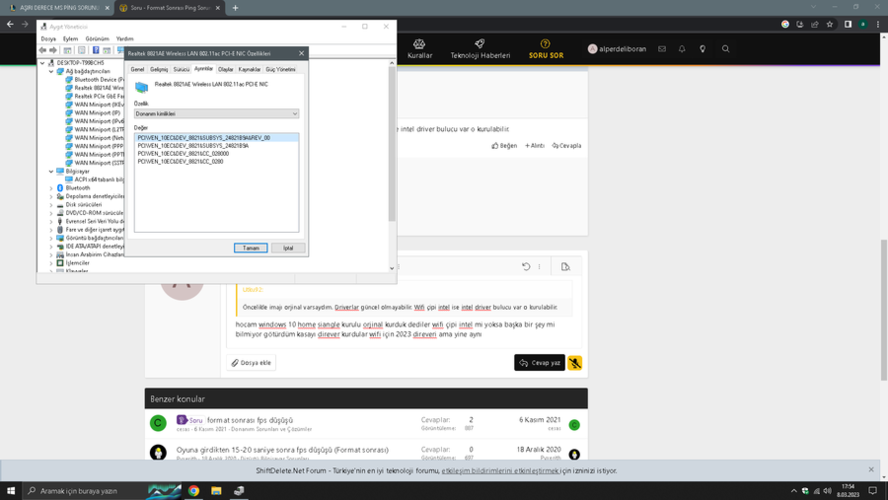This screenshot has height=500, width=888.
Task: Click volume icon in system tray
Action: [827, 491]
